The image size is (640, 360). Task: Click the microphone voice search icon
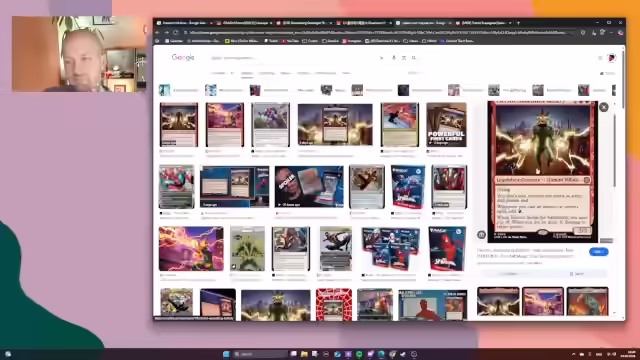[x=394, y=58]
